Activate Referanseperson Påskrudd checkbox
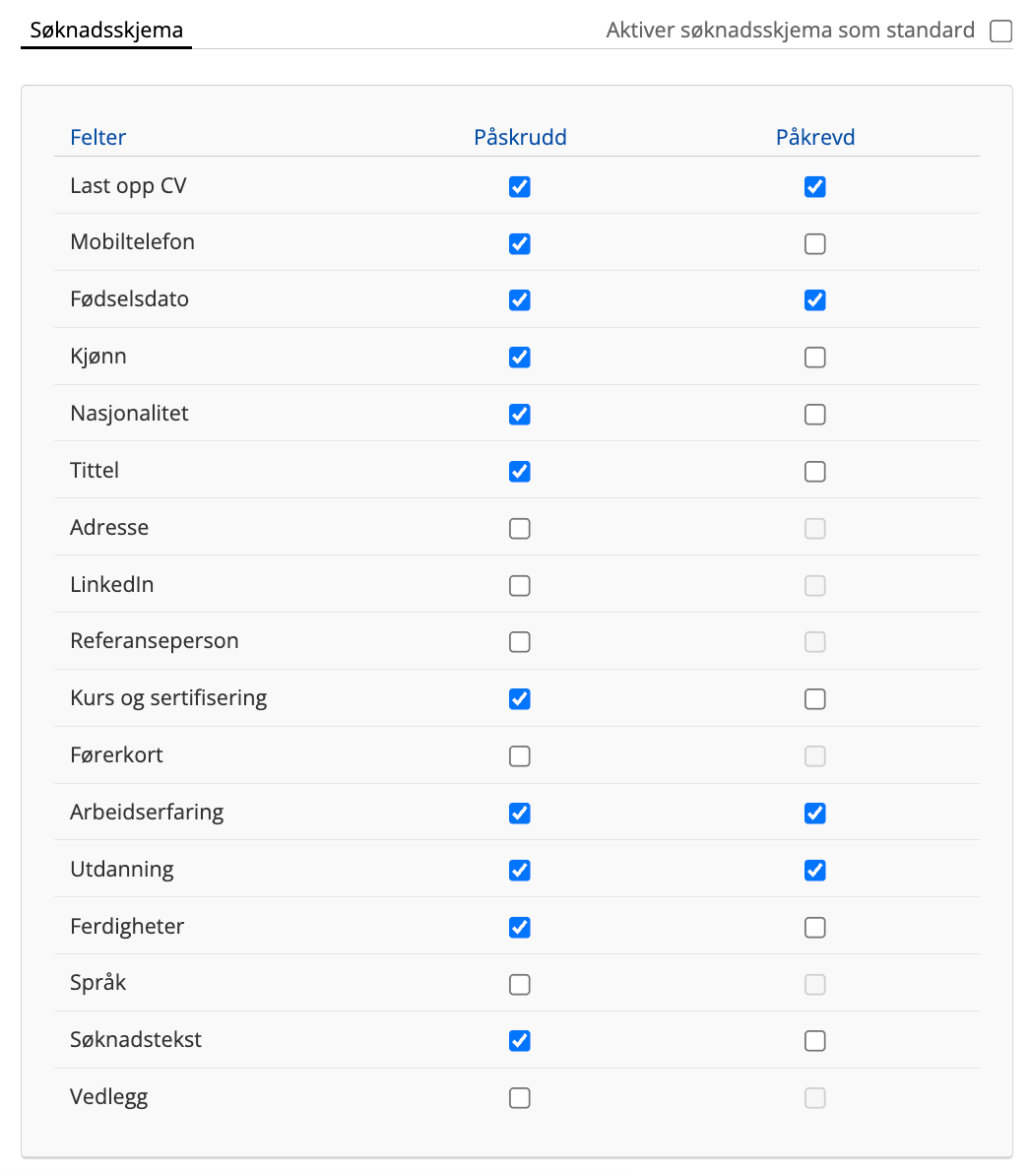1030x1176 pixels. [520, 642]
